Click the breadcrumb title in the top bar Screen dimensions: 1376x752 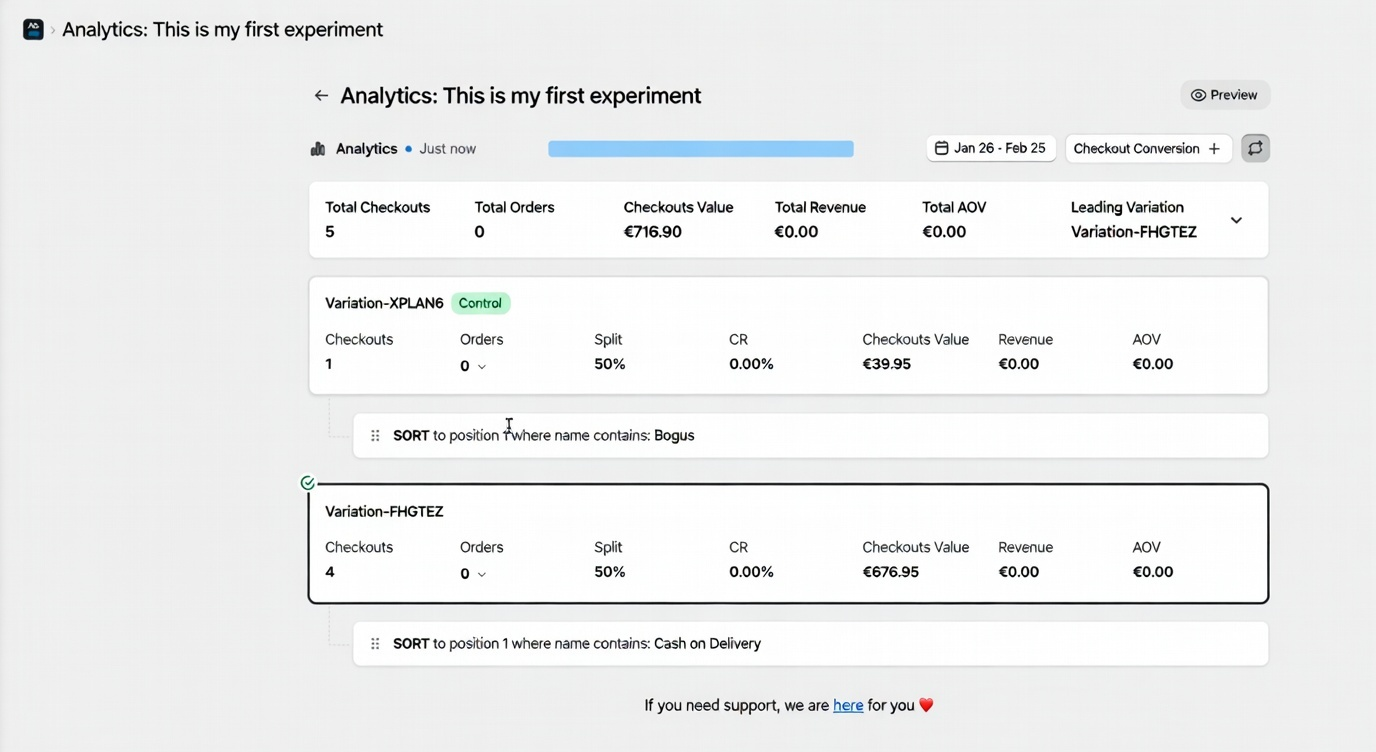click(x=222, y=30)
